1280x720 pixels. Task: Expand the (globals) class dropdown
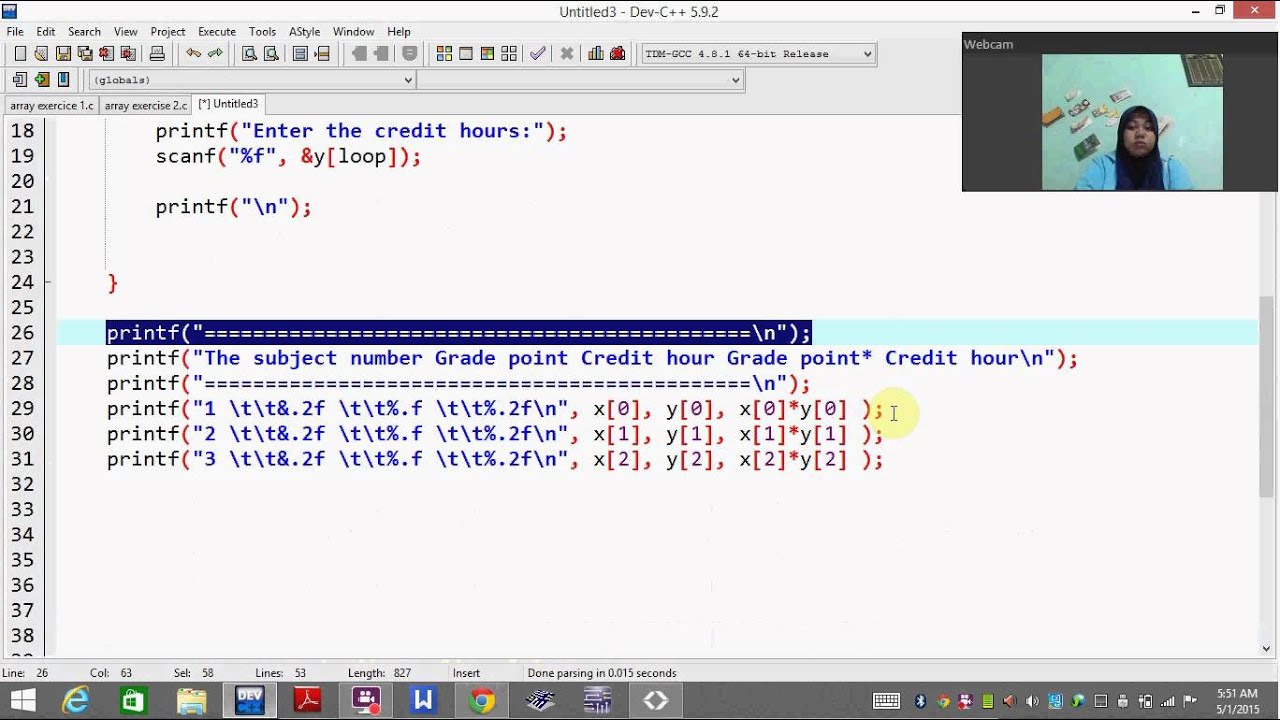pyautogui.click(x=252, y=80)
